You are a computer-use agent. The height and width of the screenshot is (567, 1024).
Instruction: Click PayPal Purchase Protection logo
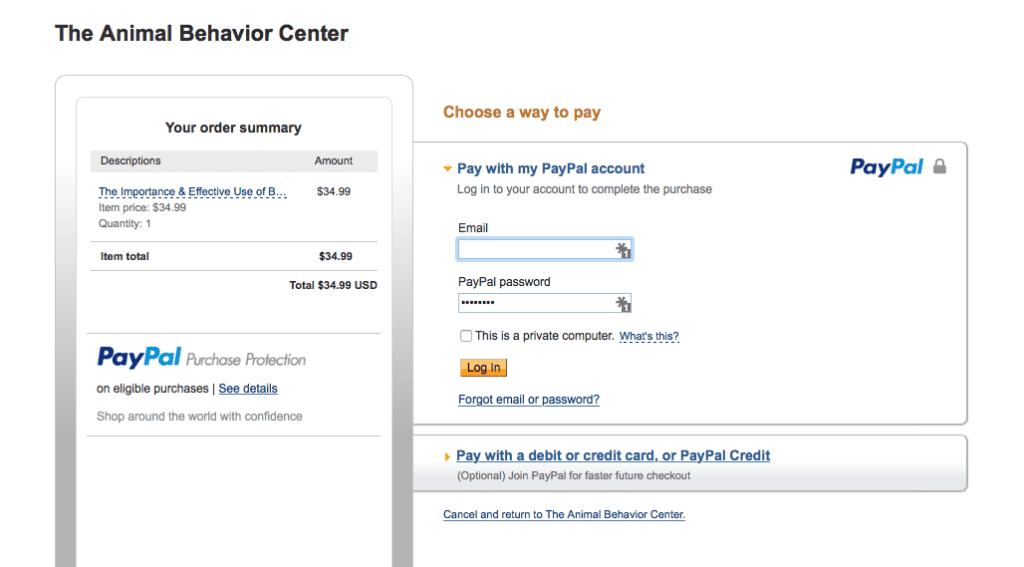[x=201, y=358]
